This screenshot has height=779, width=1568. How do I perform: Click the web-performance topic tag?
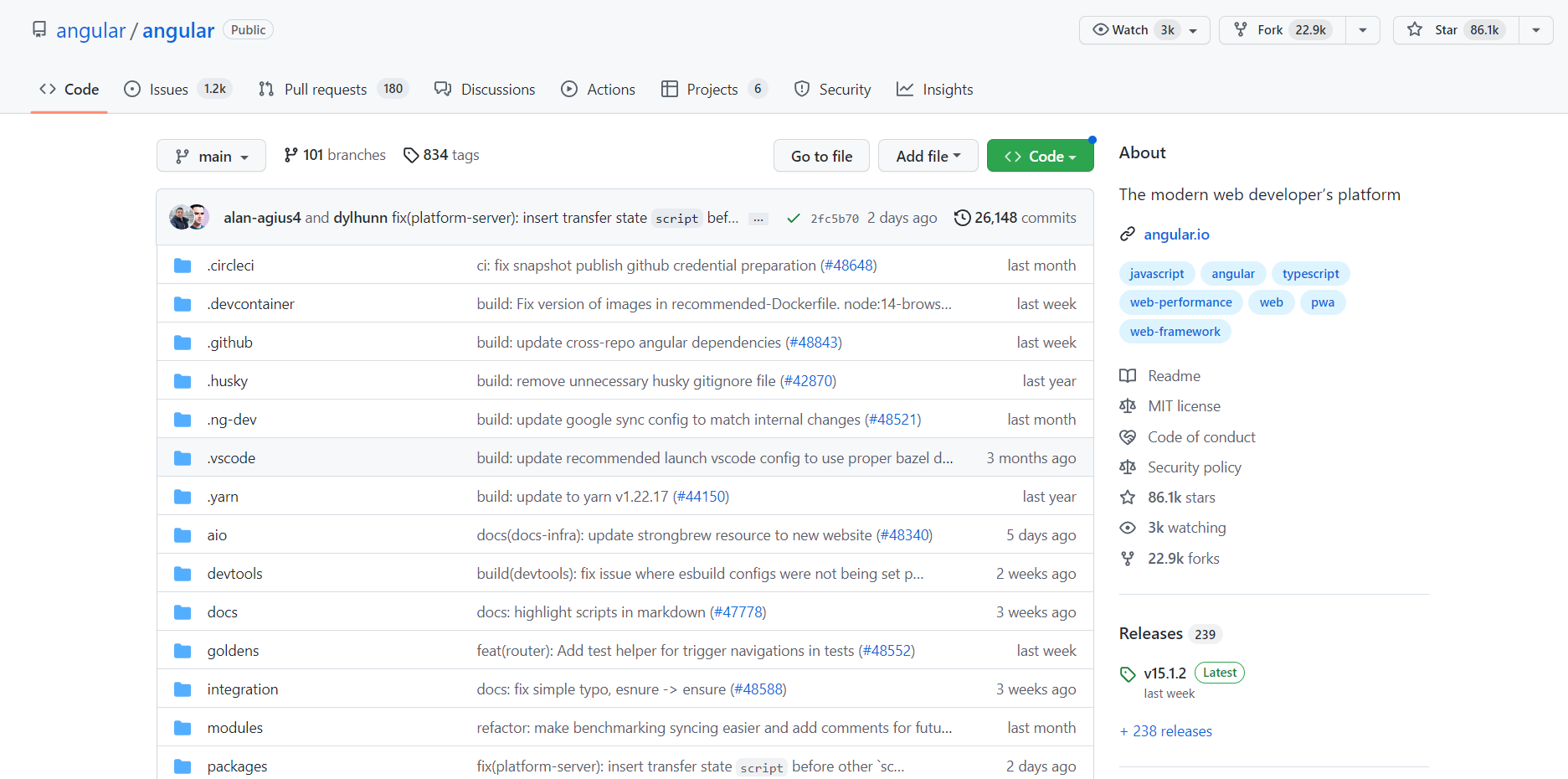click(1180, 302)
